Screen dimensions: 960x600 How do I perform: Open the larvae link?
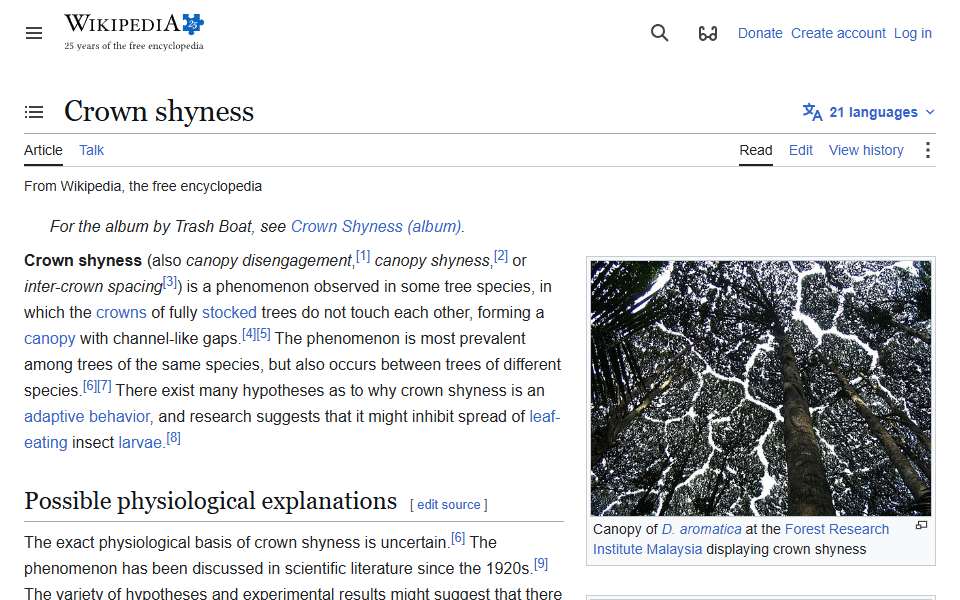[x=141, y=442]
